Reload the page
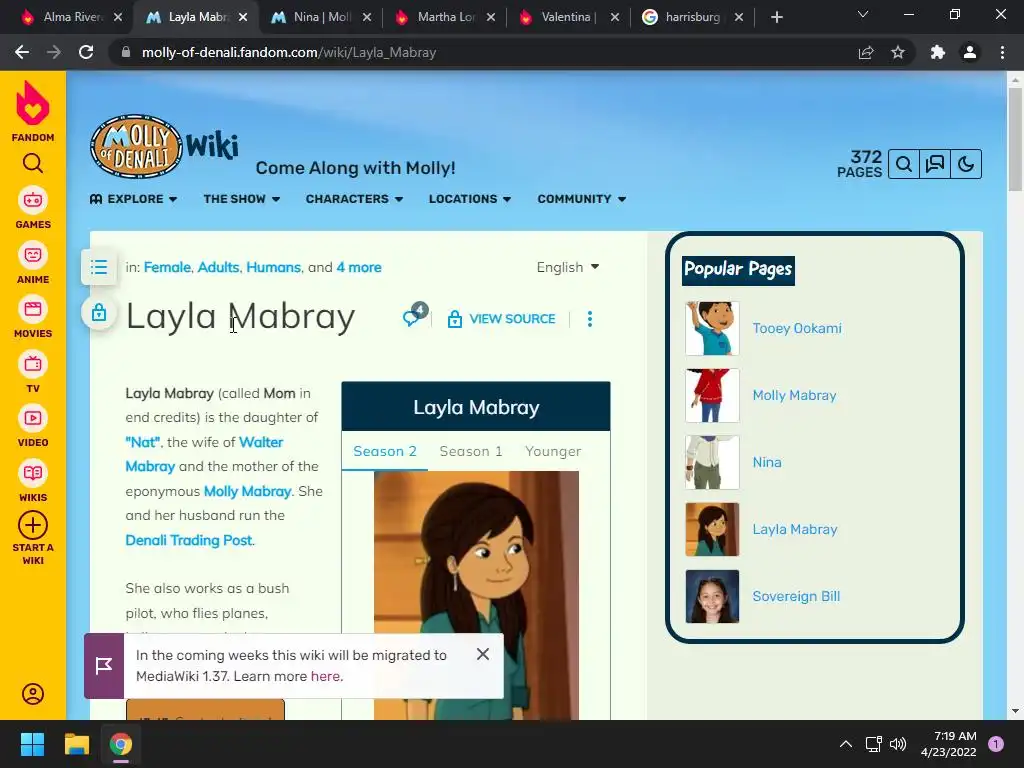The width and height of the screenshot is (1024, 768). pos(86,52)
